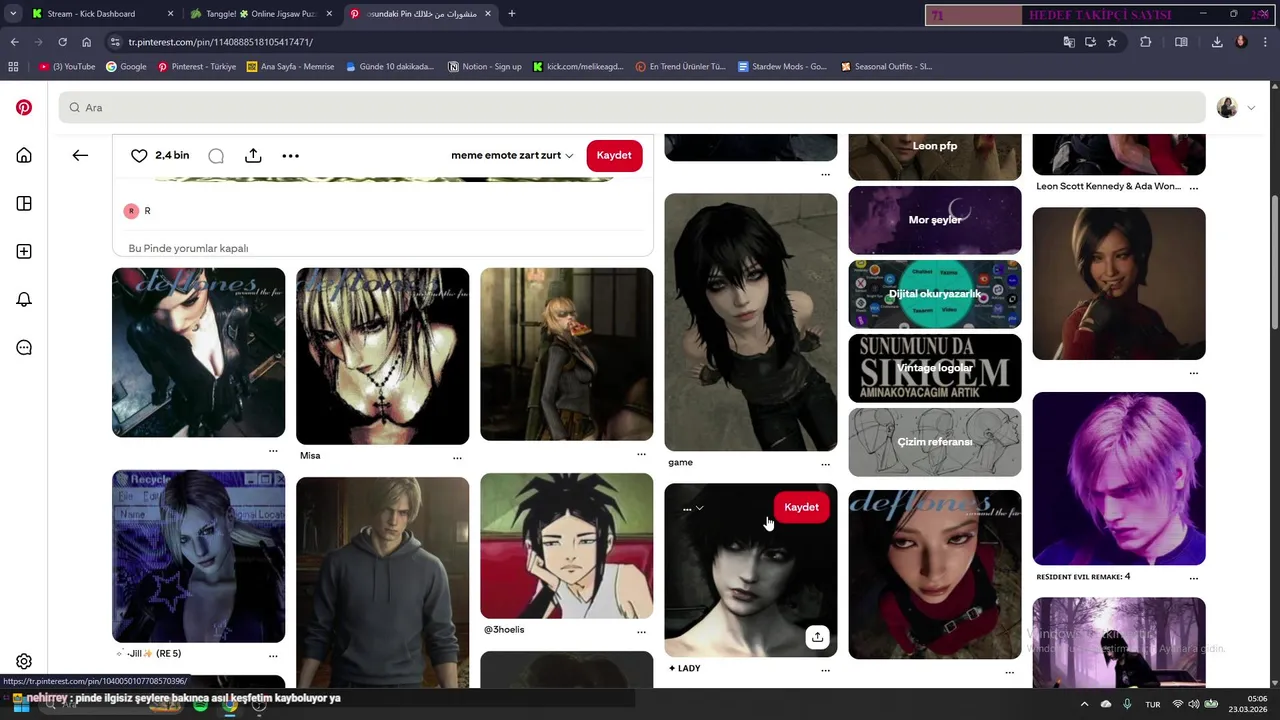Open more options under game pin
The image size is (1280, 720).
(x=825, y=464)
